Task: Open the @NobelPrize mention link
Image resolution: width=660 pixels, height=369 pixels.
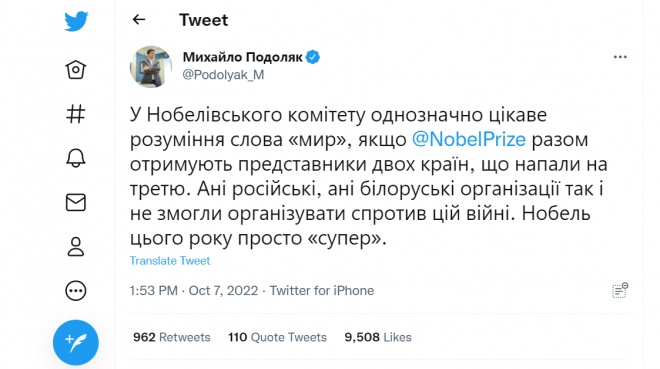Action: pos(468,139)
